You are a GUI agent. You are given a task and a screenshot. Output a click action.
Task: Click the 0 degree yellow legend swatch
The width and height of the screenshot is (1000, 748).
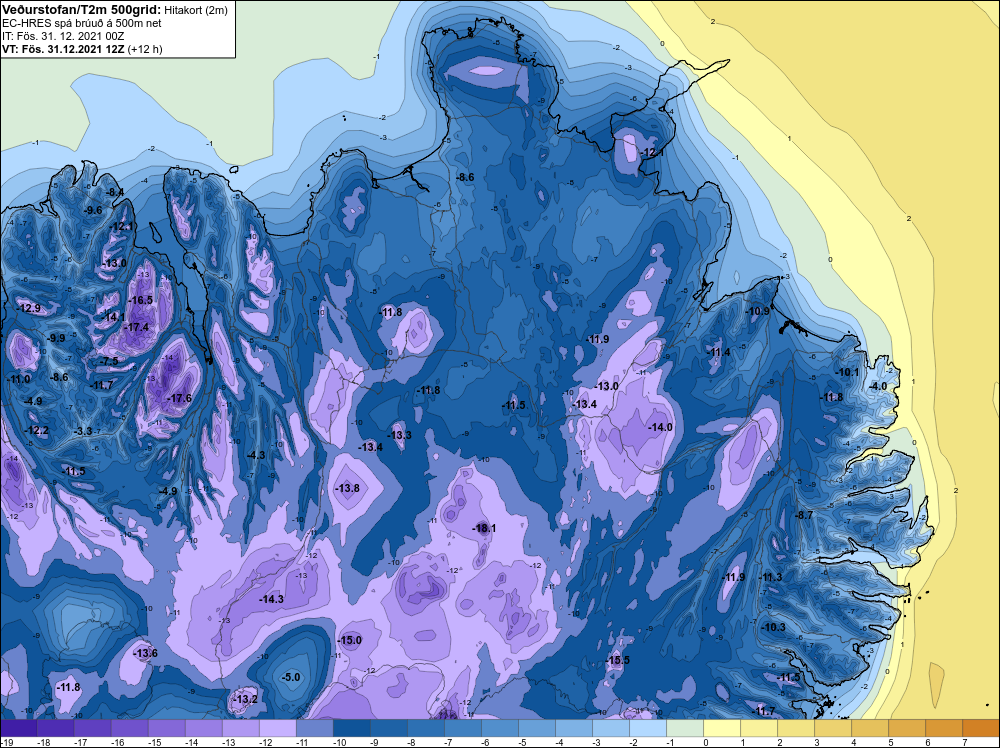[721, 728]
